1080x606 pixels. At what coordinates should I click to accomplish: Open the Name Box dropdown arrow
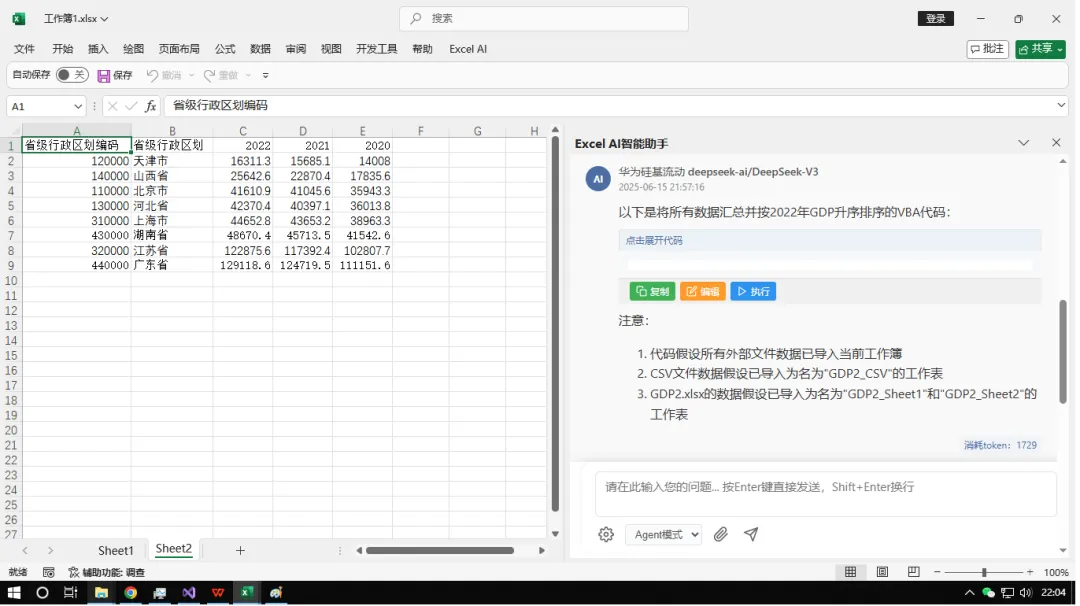click(x=78, y=107)
